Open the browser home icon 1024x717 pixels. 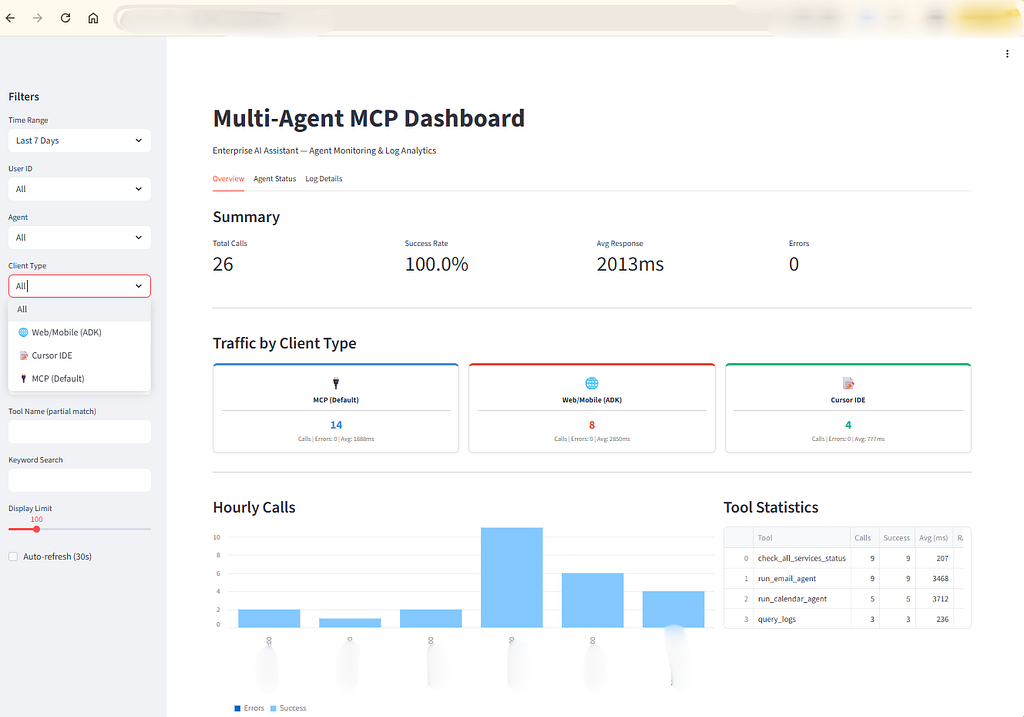93,18
